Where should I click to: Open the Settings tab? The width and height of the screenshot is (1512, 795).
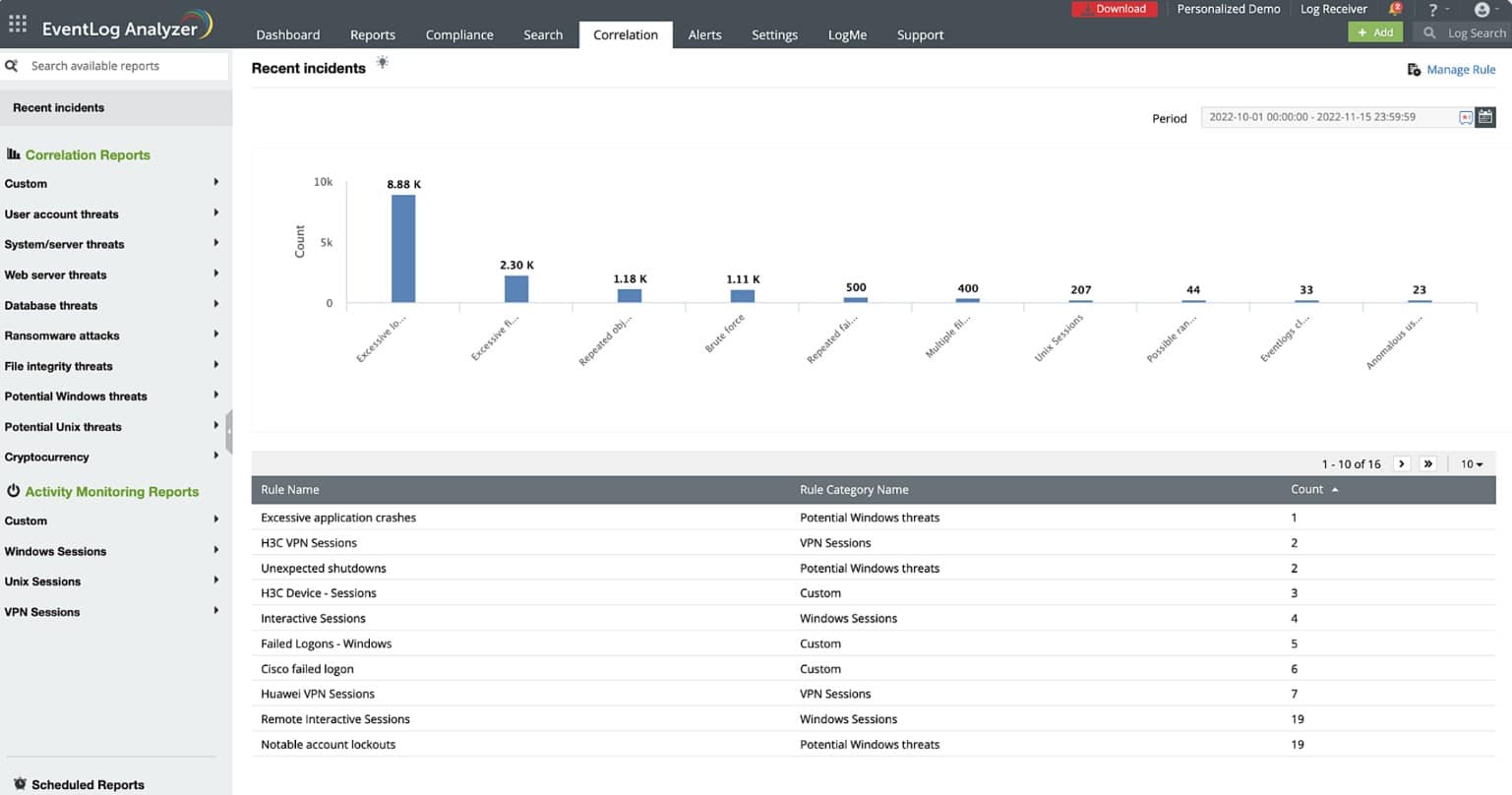click(x=774, y=34)
